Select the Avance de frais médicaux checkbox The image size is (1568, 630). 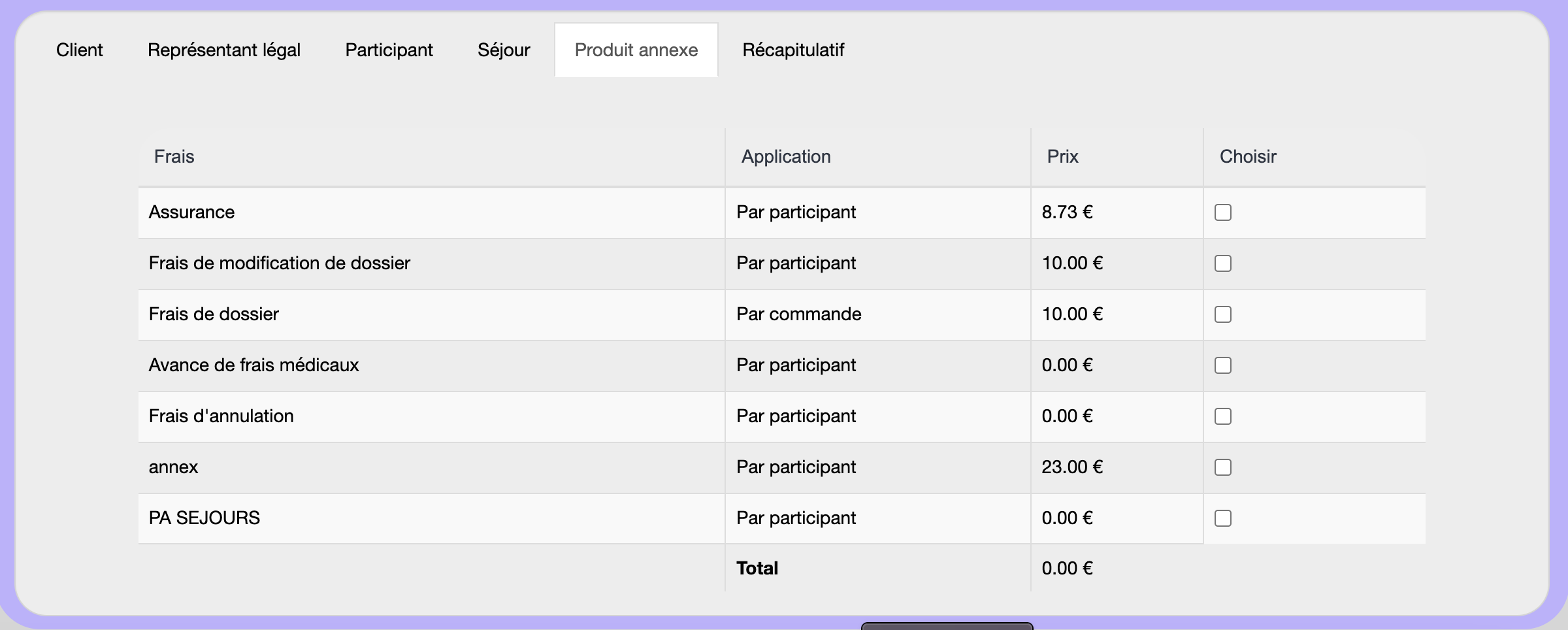(x=1222, y=365)
